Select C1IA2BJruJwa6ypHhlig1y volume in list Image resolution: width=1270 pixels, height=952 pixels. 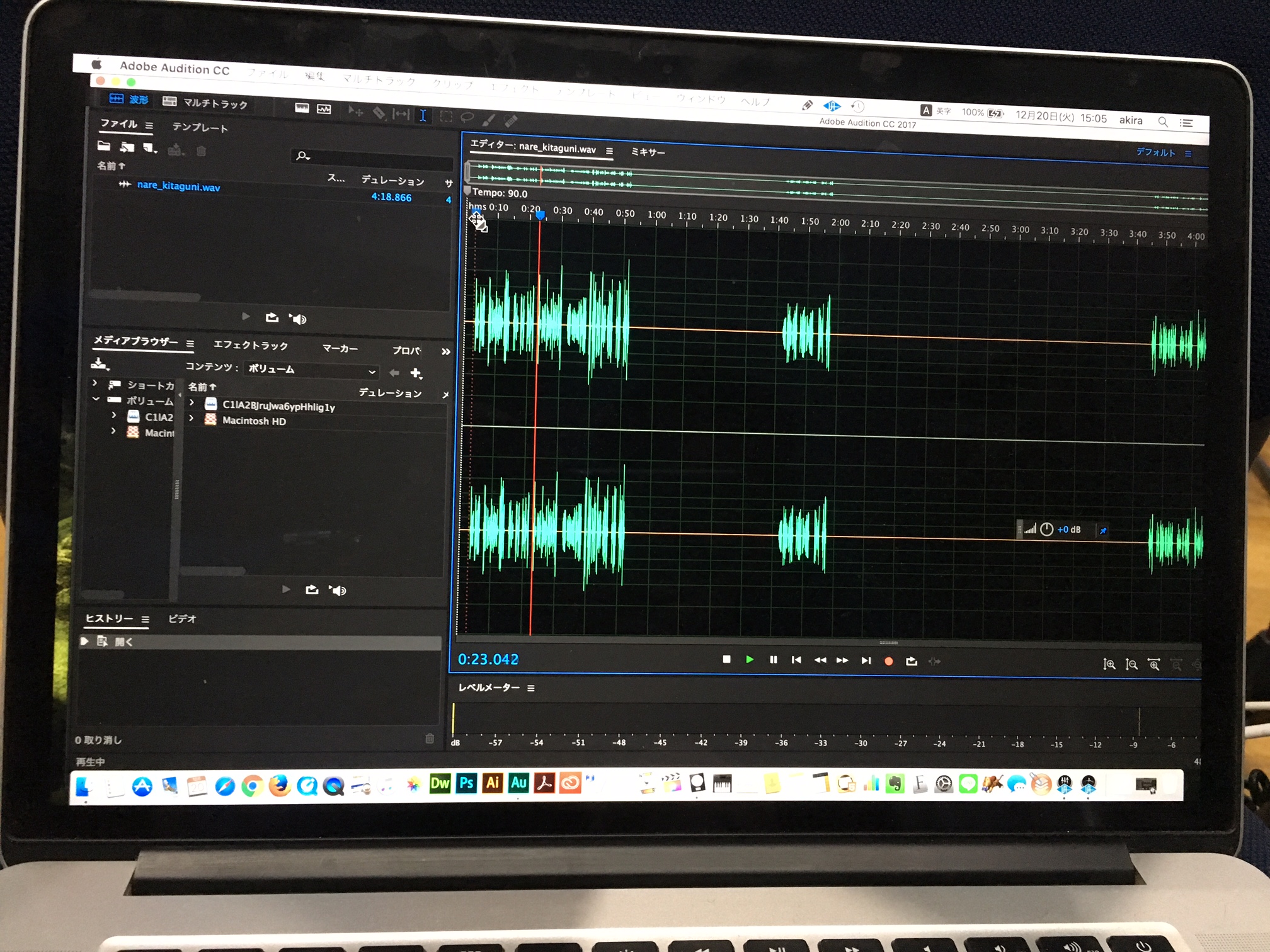278,406
